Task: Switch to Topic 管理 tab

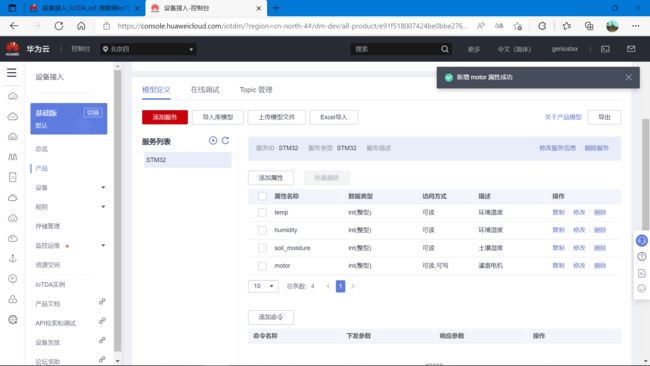Action: 256,90
